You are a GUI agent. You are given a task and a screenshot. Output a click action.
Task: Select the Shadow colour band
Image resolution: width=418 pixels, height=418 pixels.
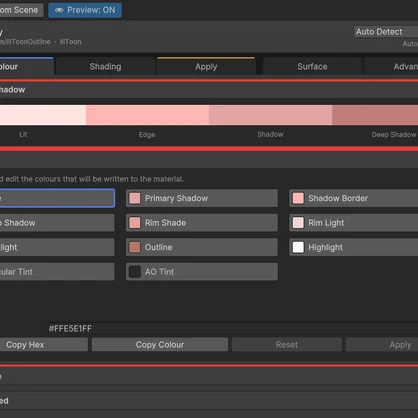coord(270,115)
